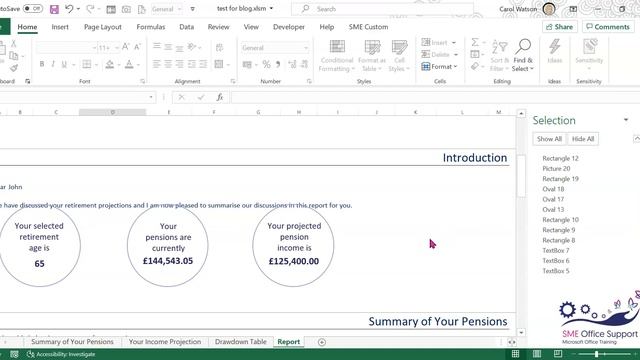Image resolution: width=640 pixels, height=360 pixels.
Task: Click the Percent Style icon
Action: coord(266,64)
